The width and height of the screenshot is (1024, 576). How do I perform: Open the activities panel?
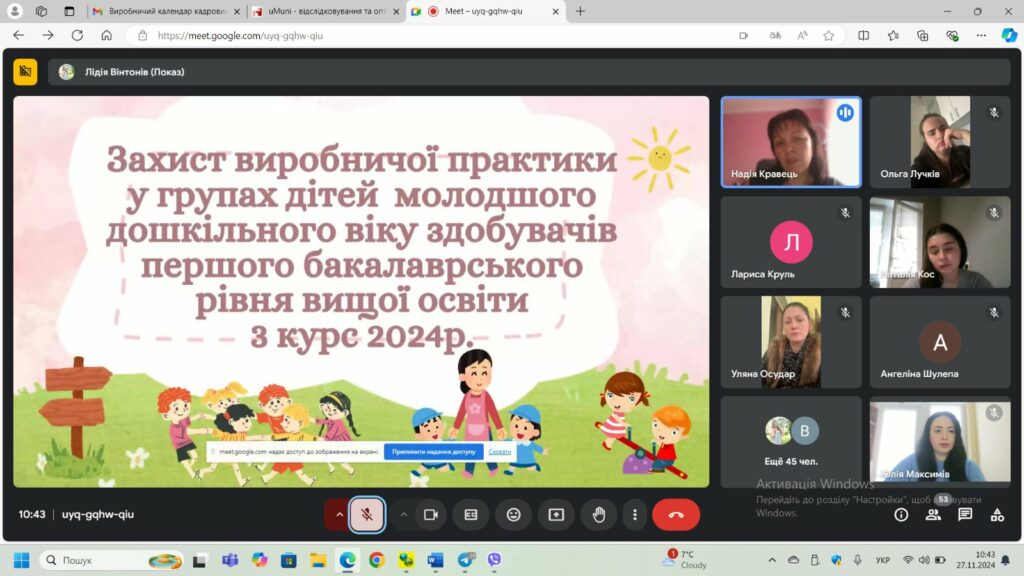click(x=997, y=515)
